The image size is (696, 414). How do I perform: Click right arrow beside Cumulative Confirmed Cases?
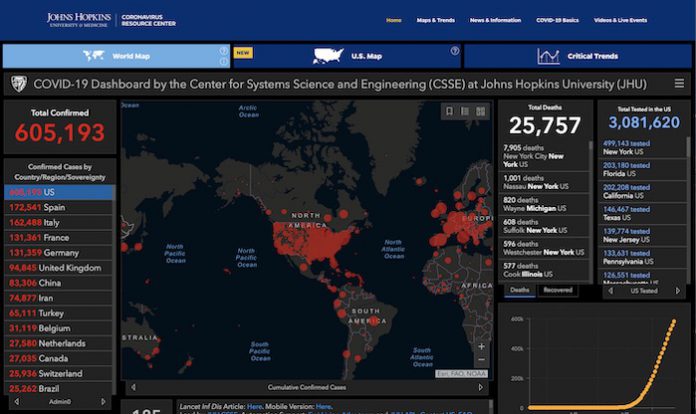tap(480, 387)
